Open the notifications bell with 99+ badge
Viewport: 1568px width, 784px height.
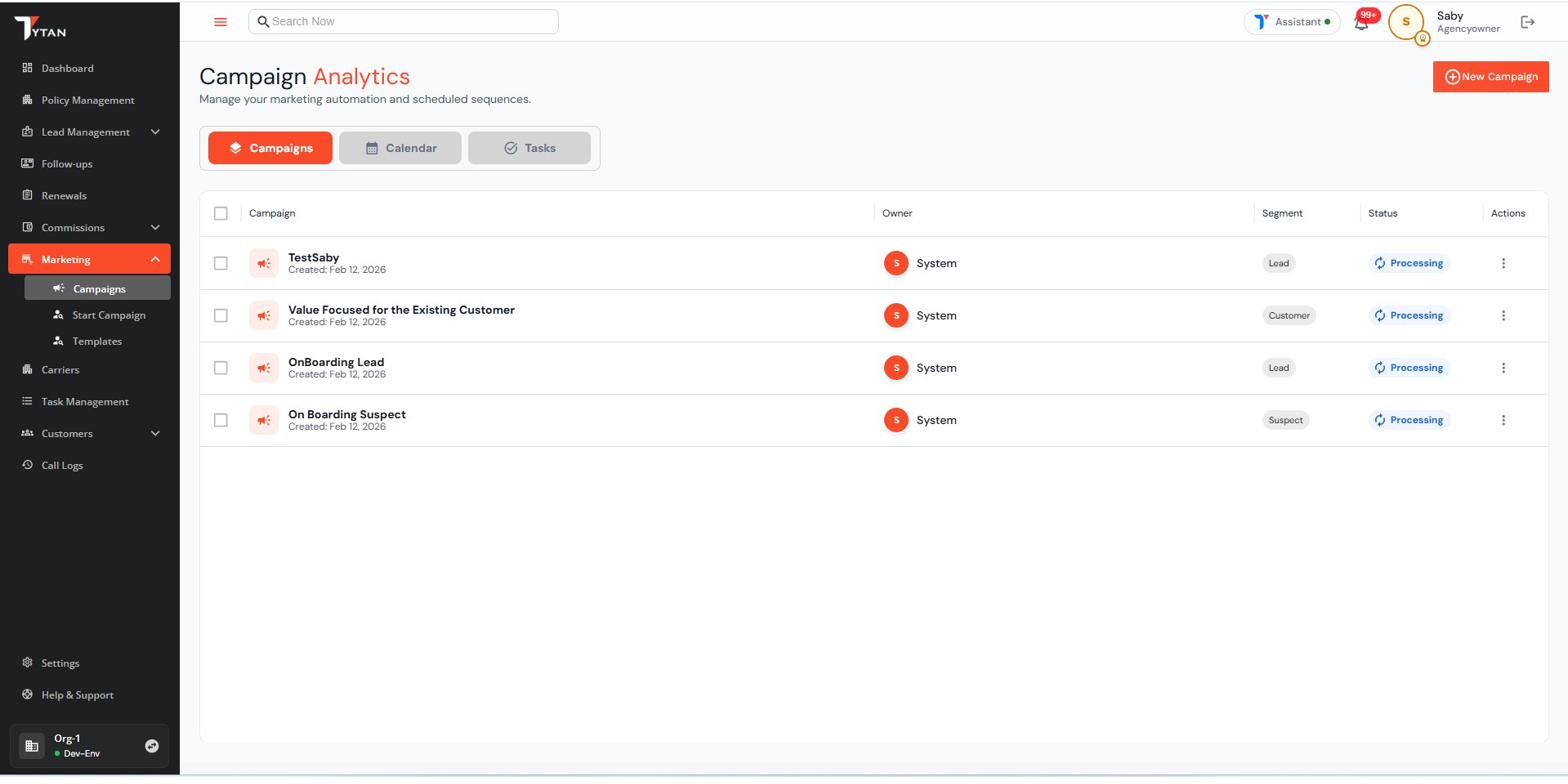click(1363, 21)
